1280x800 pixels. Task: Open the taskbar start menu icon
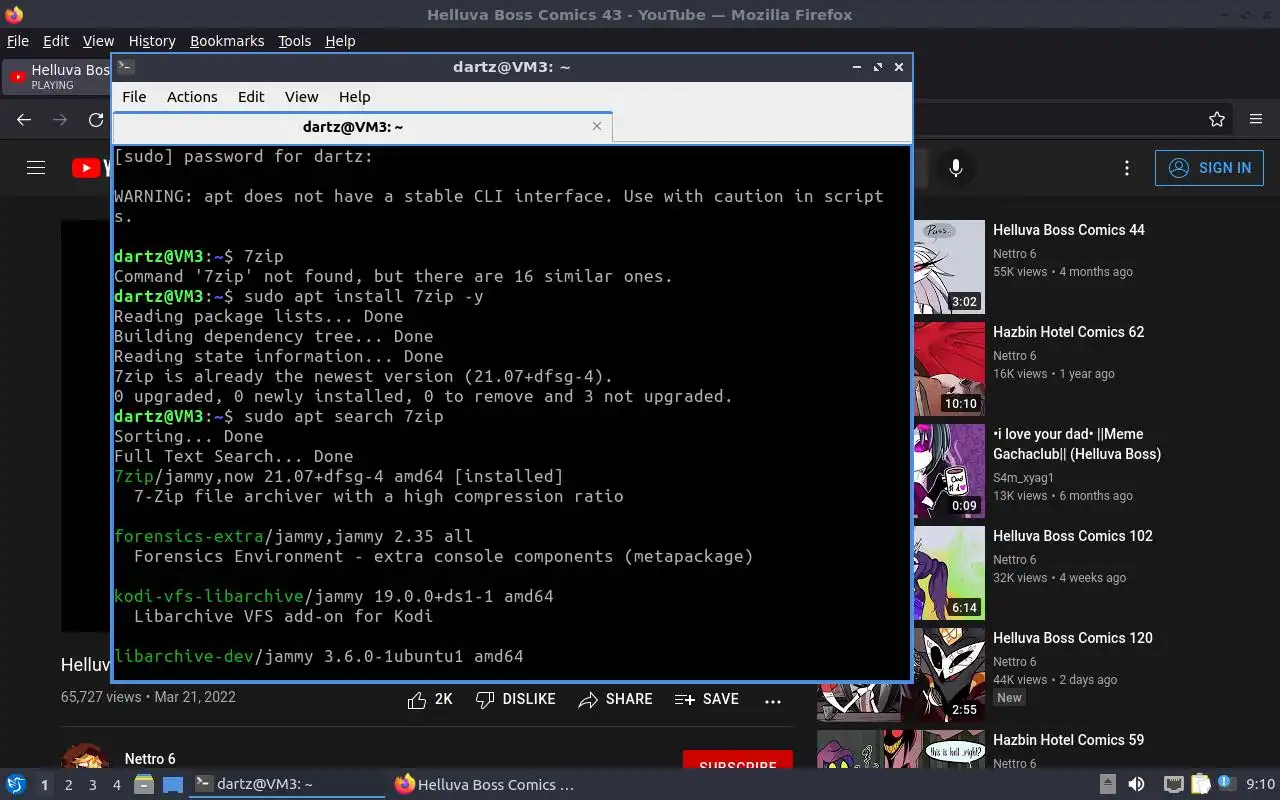[16, 785]
